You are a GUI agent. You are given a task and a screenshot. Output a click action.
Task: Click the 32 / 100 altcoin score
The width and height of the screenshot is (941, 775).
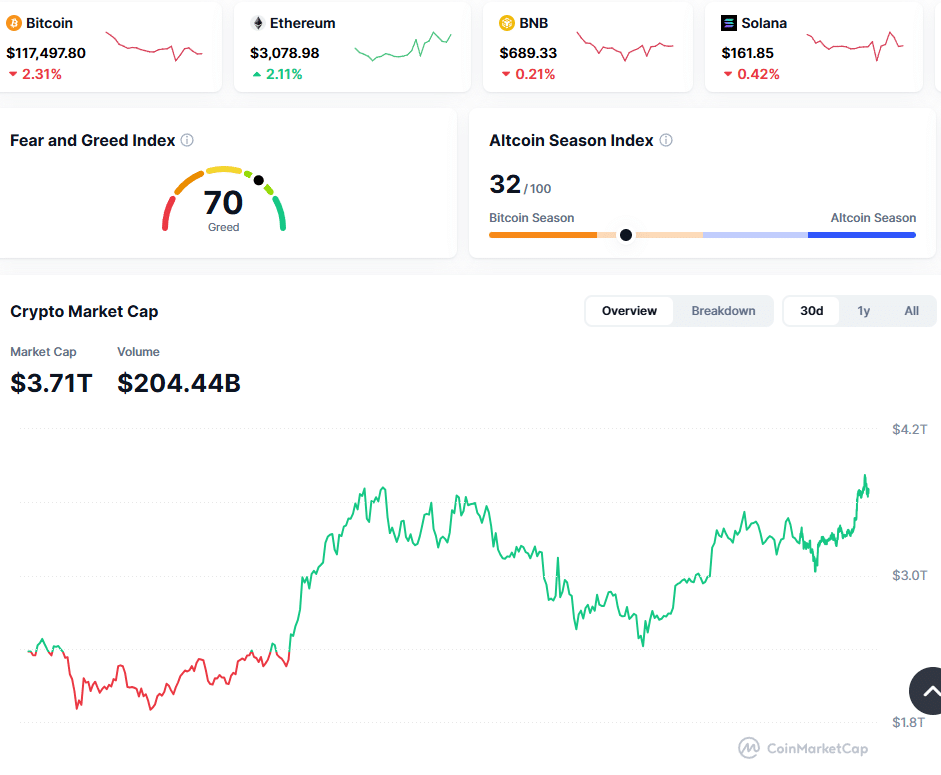point(520,184)
